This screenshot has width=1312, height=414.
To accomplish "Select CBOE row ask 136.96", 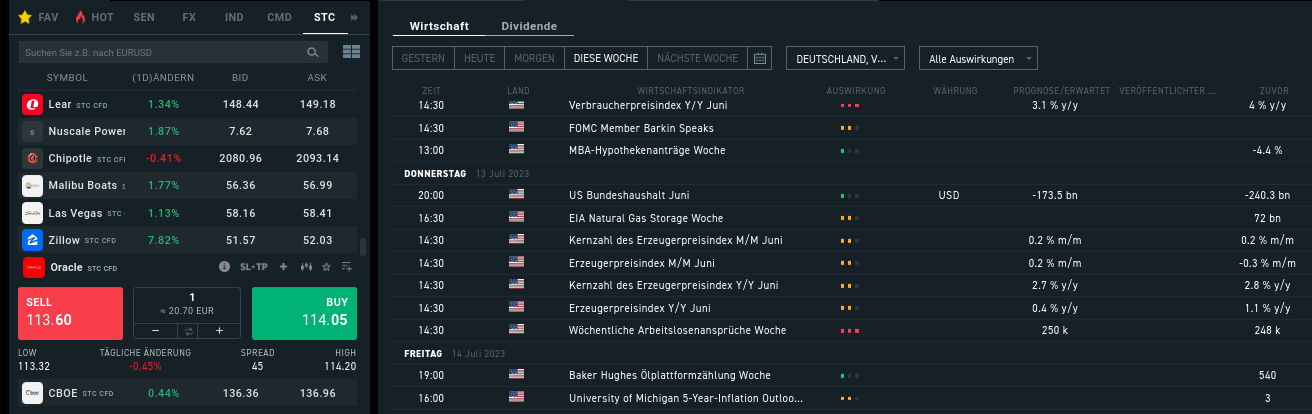I will (x=318, y=393).
